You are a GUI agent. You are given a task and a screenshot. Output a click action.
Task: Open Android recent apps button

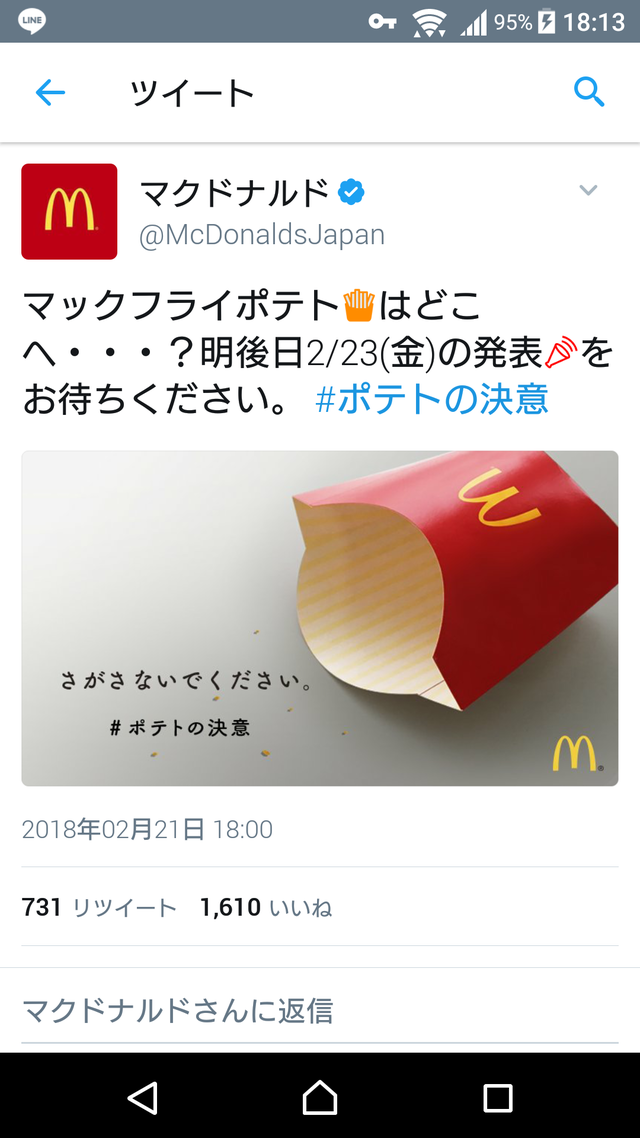(498, 1097)
